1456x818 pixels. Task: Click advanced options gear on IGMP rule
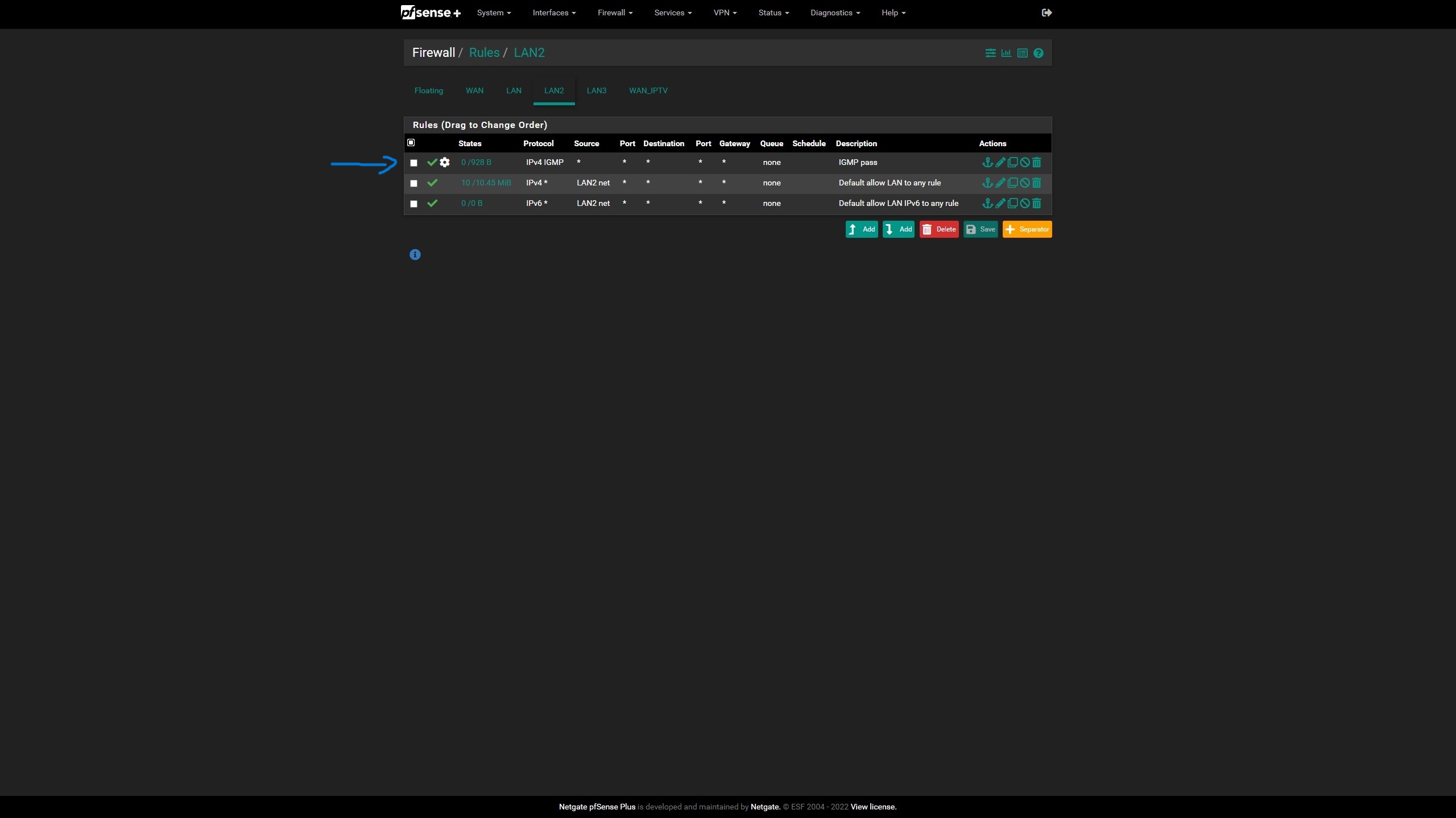pyautogui.click(x=445, y=163)
